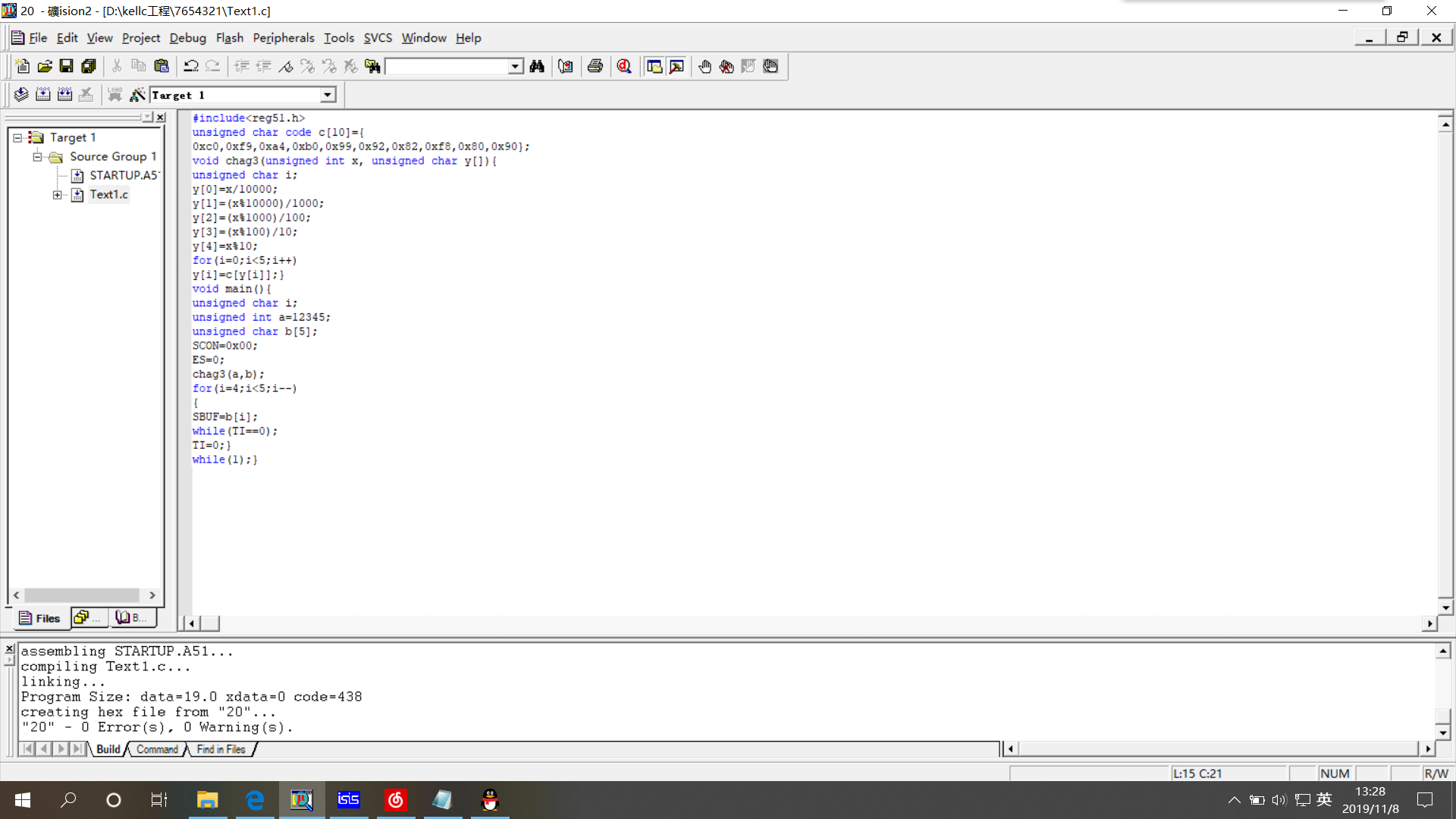Open the Flash menu
Image resolution: width=1456 pixels, height=819 pixels.
click(x=230, y=38)
